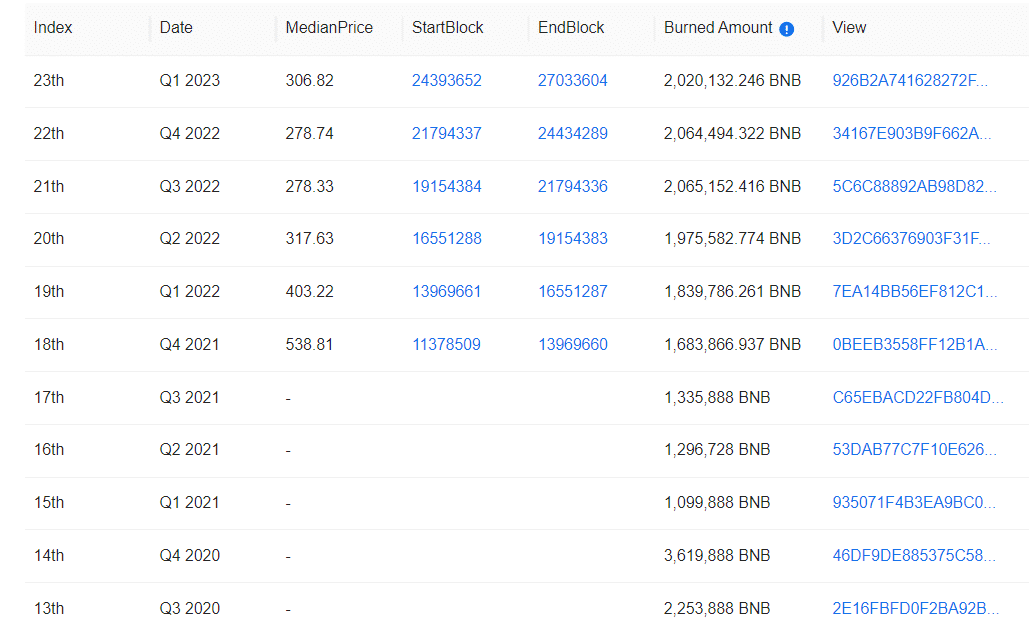
Task: Open start block 21794337
Action: point(446,134)
